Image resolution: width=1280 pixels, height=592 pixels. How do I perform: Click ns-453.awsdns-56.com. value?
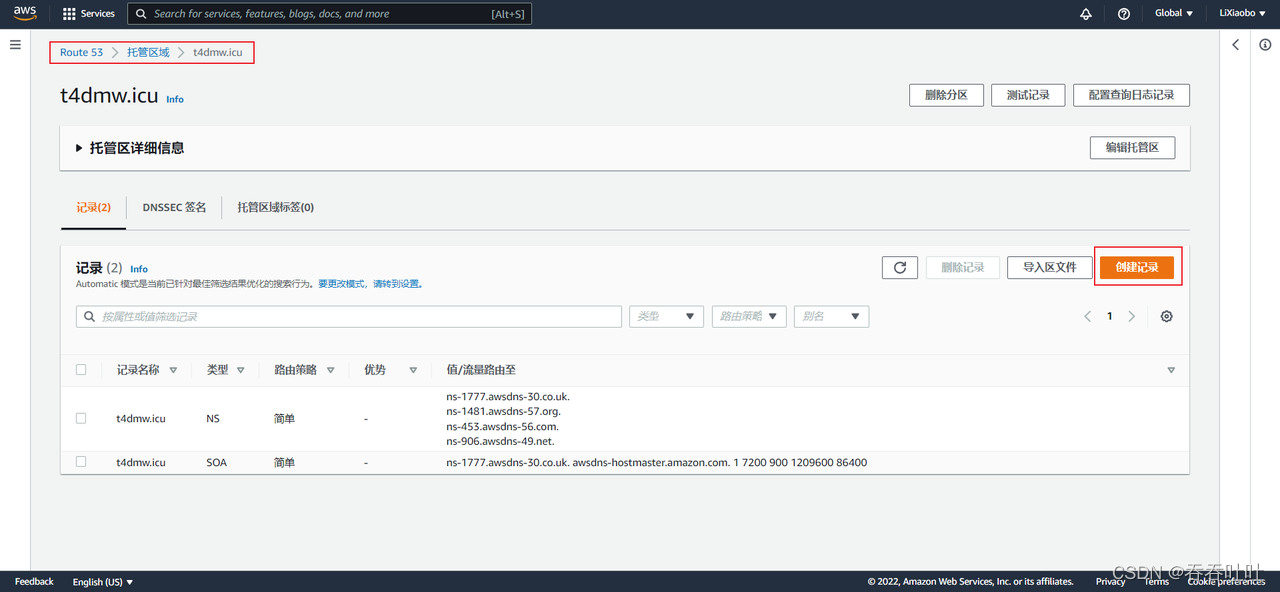pyautogui.click(x=502, y=426)
